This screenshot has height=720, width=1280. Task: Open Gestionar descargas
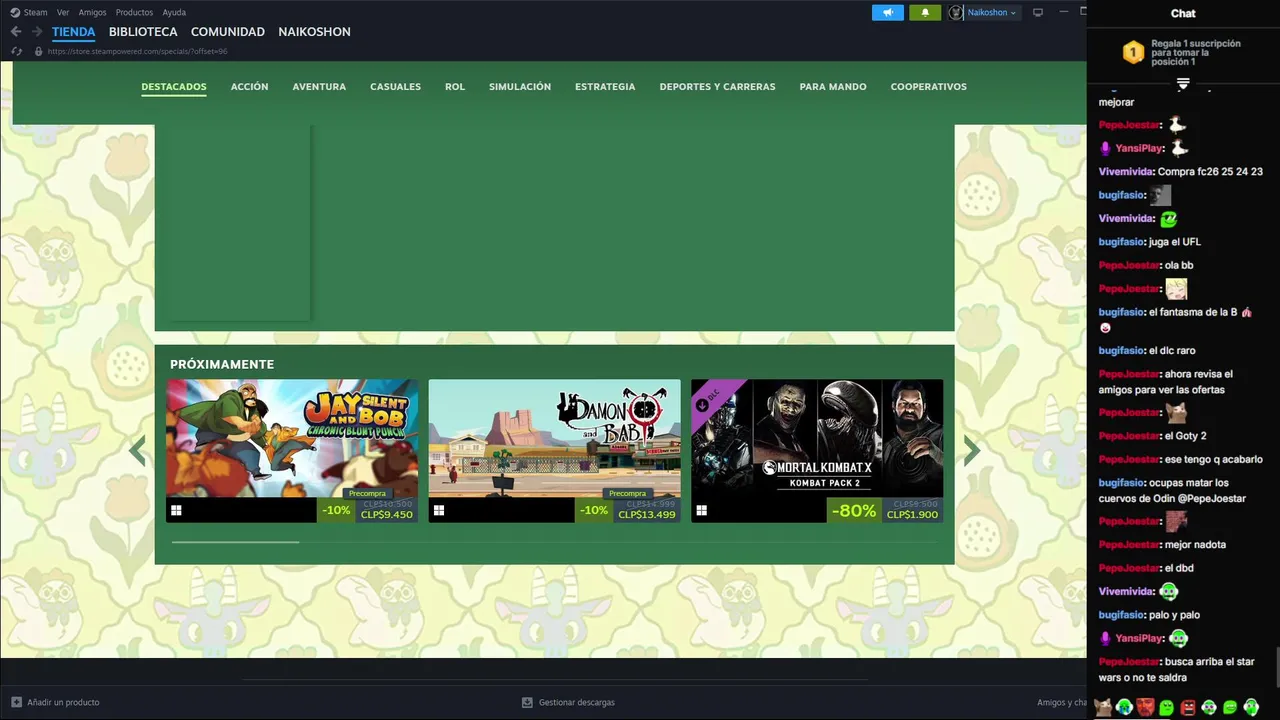point(568,702)
